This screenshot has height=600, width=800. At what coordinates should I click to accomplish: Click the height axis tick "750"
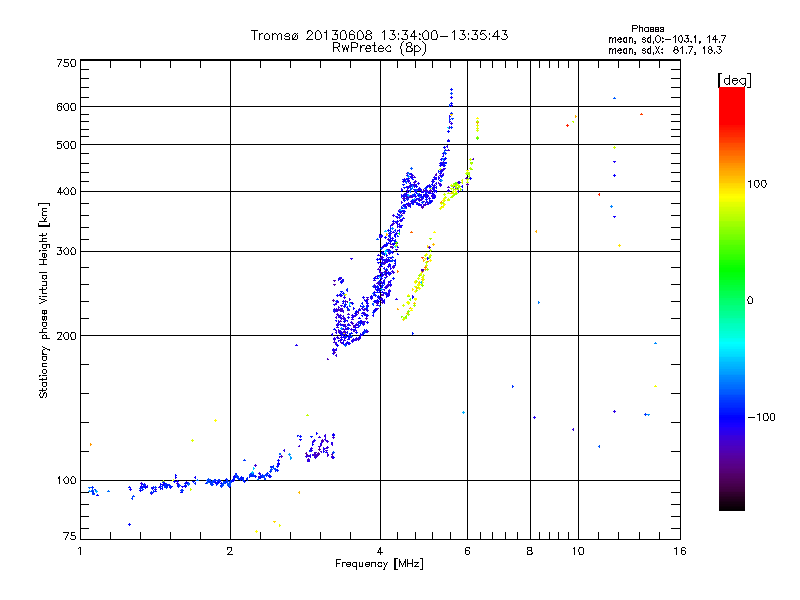pos(67,63)
